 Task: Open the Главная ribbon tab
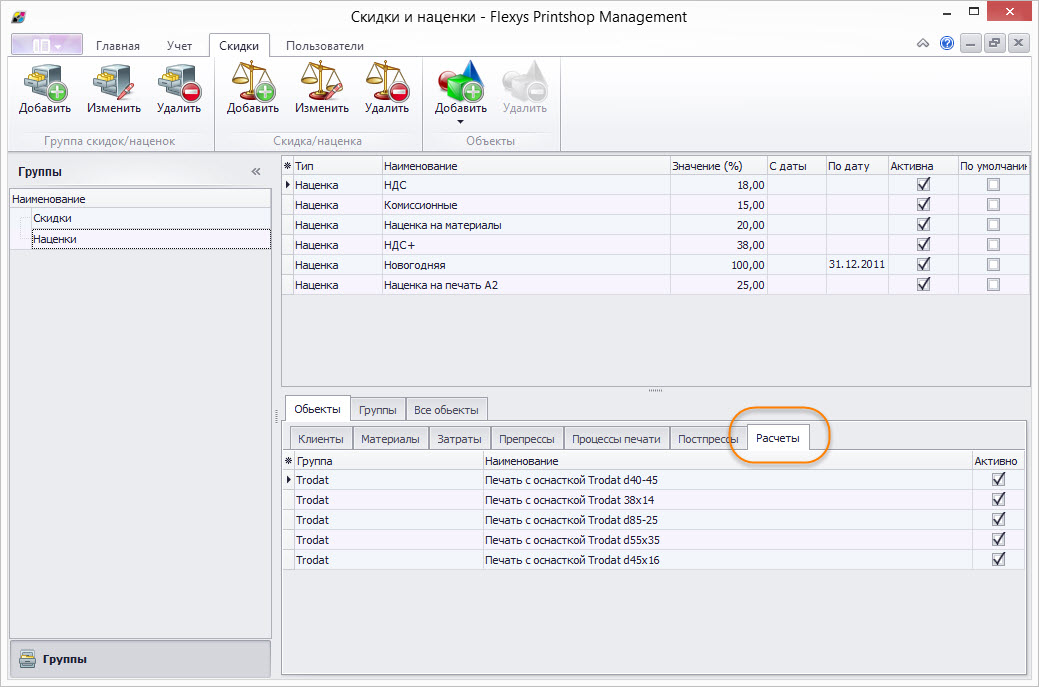coord(118,46)
